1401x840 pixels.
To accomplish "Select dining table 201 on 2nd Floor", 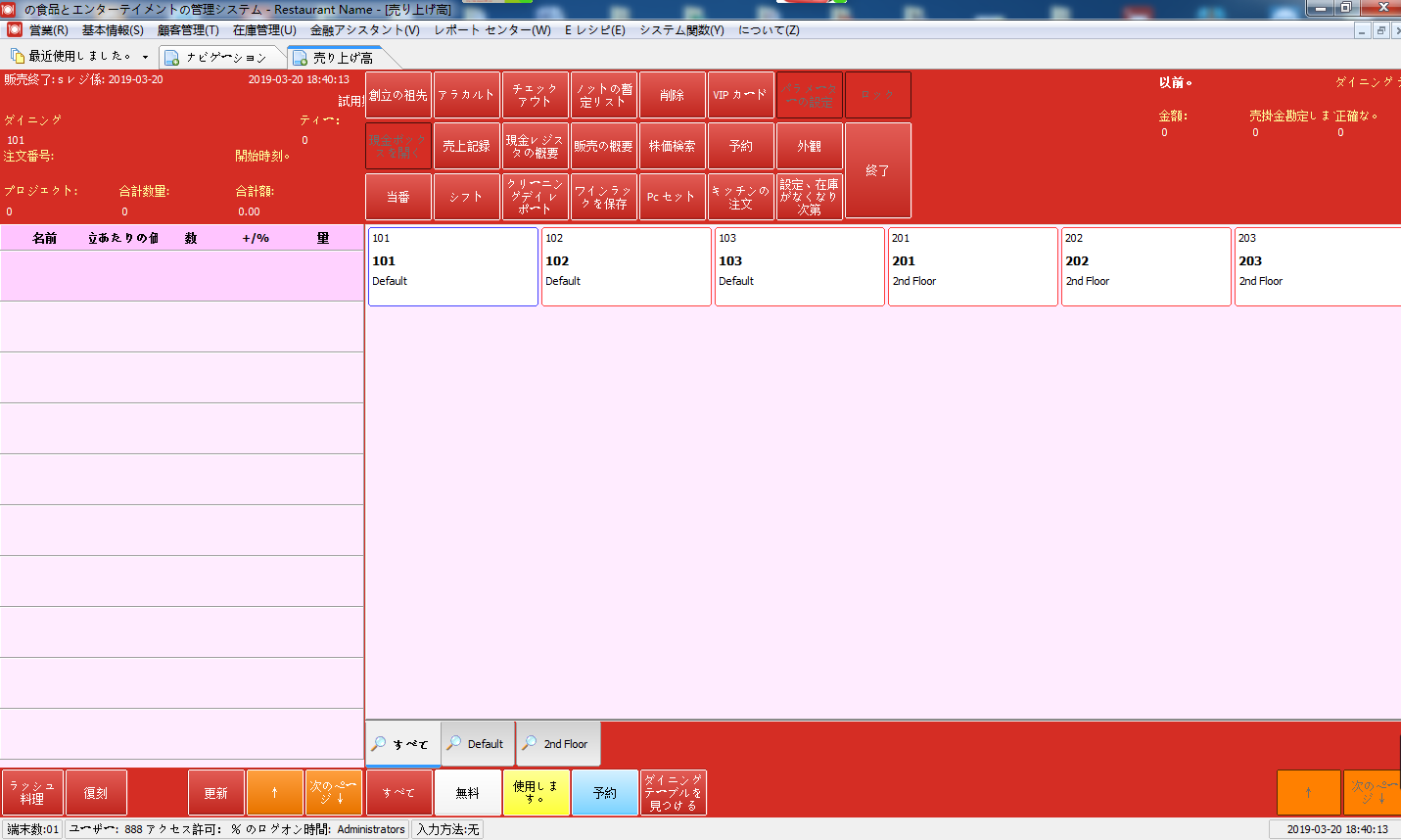I will point(973,266).
